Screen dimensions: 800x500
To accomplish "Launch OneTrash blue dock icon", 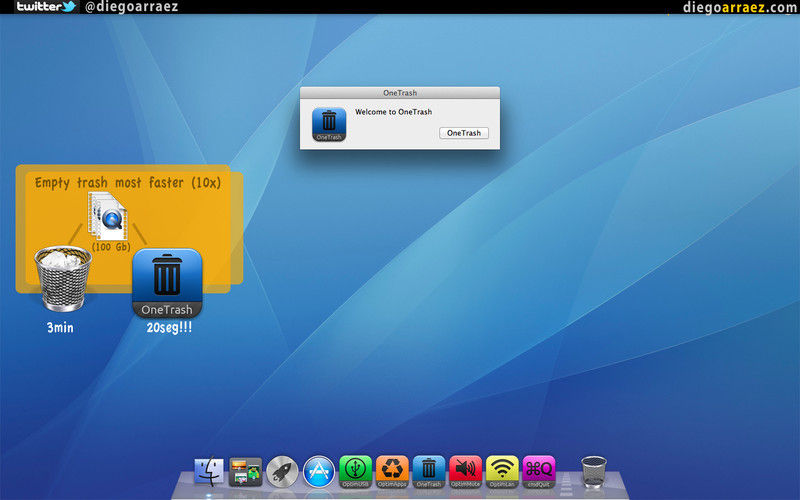I will 429,471.
